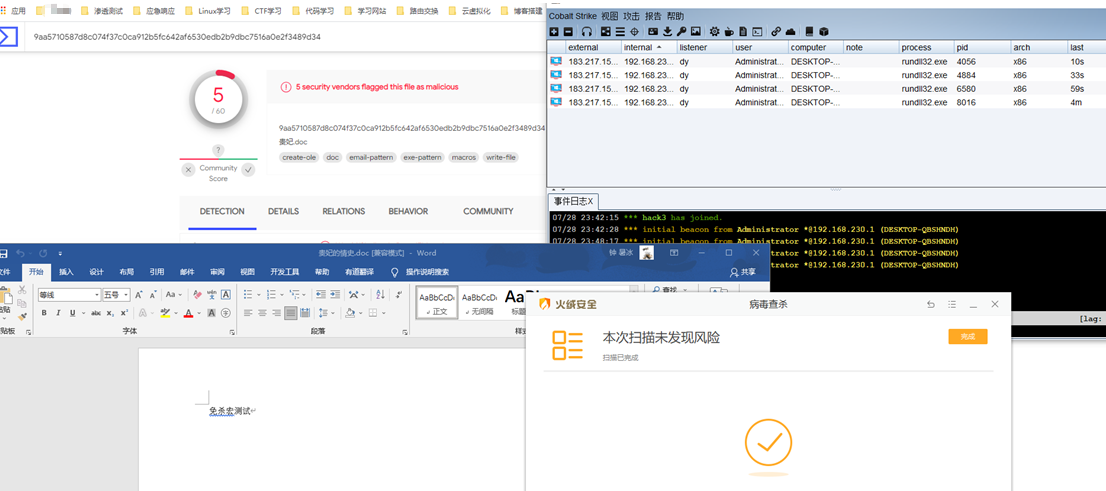Expand bullet list dropdown arrow

coord(259,294)
